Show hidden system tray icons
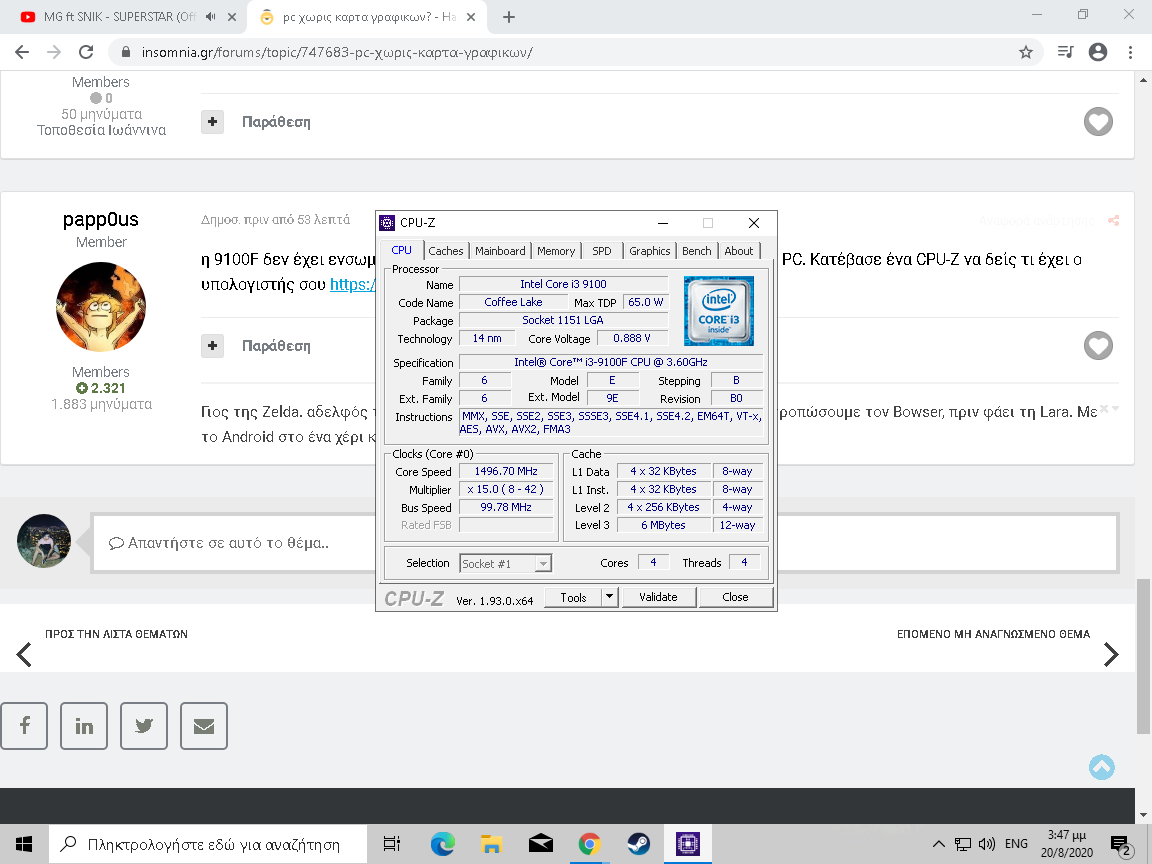Image resolution: width=1152 pixels, height=864 pixels. pos(938,844)
